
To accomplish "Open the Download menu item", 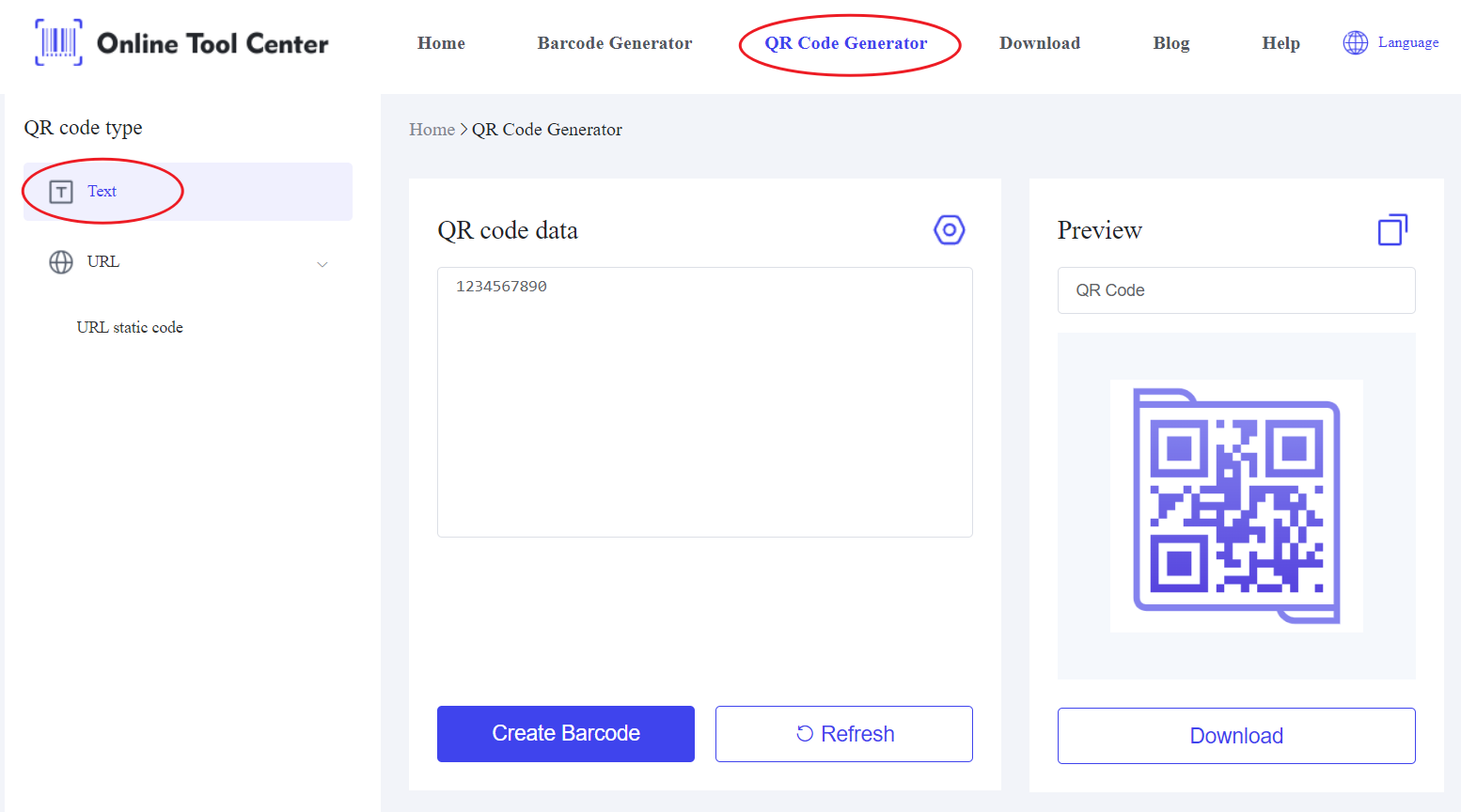I will click(1040, 43).
